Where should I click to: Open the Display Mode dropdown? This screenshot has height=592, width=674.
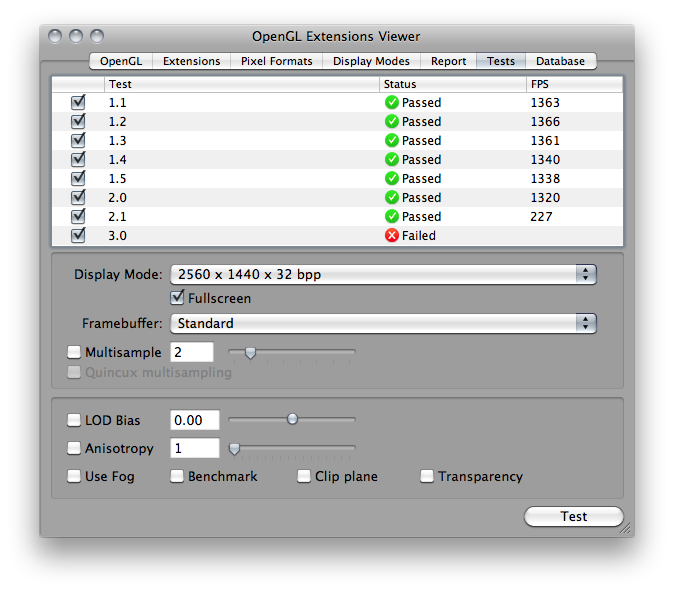383,274
